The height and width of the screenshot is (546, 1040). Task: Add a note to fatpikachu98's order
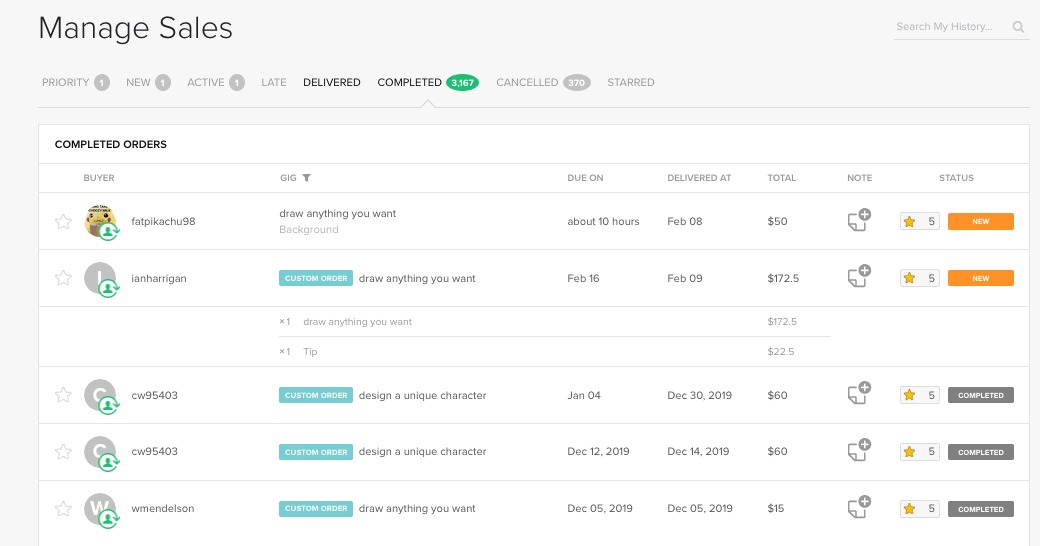858,221
